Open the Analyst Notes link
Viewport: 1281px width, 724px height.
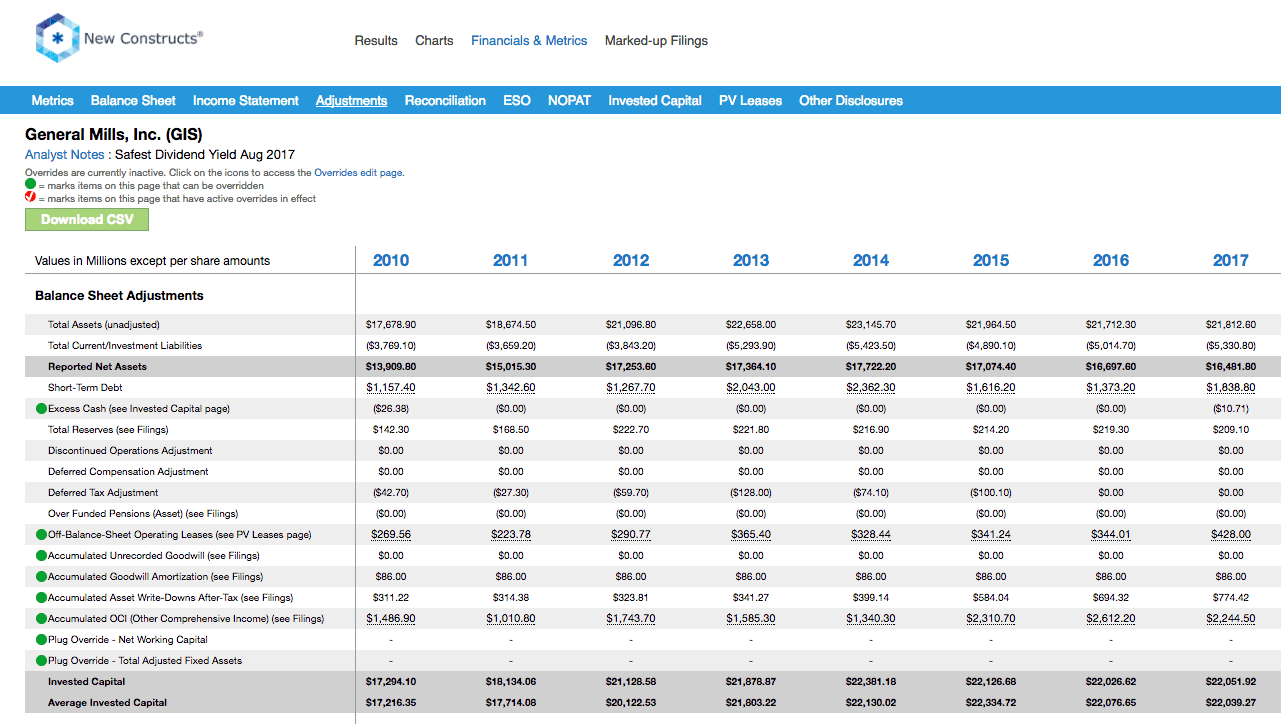tap(65, 155)
